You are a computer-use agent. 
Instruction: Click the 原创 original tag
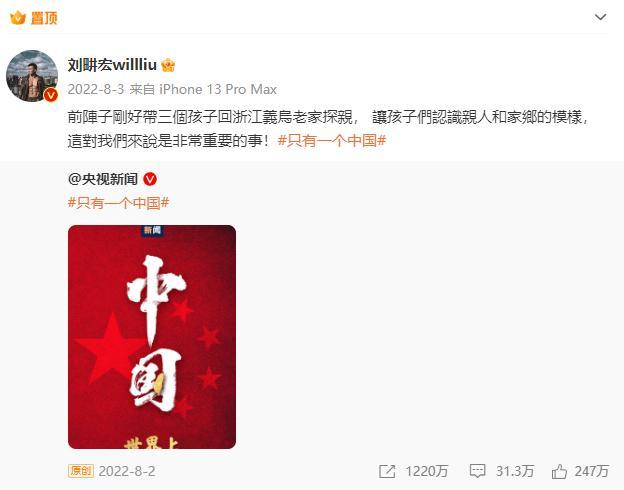(x=81, y=471)
